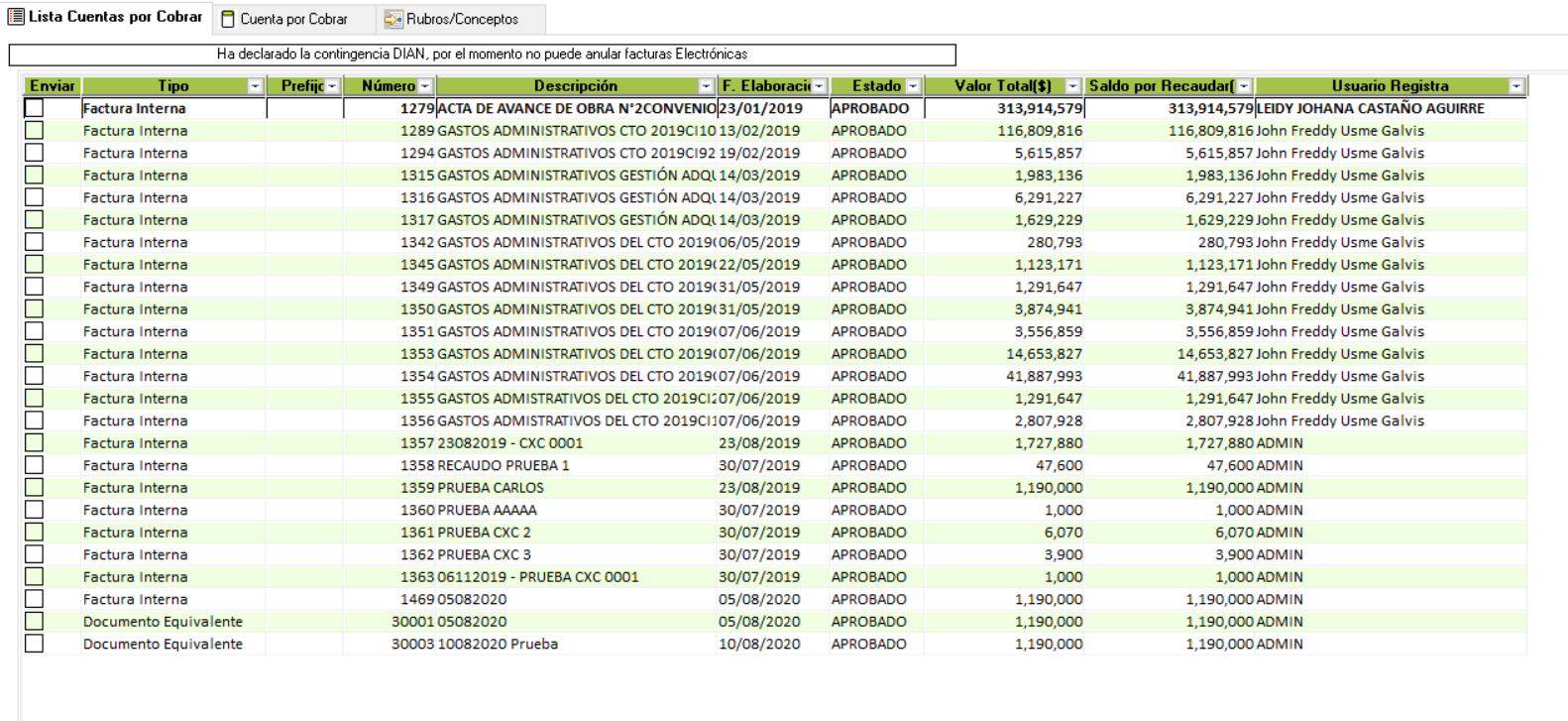Click the Lista Cuentas por Cobrar tab icon
The width and height of the screenshot is (1568, 721).
[16, 17]
